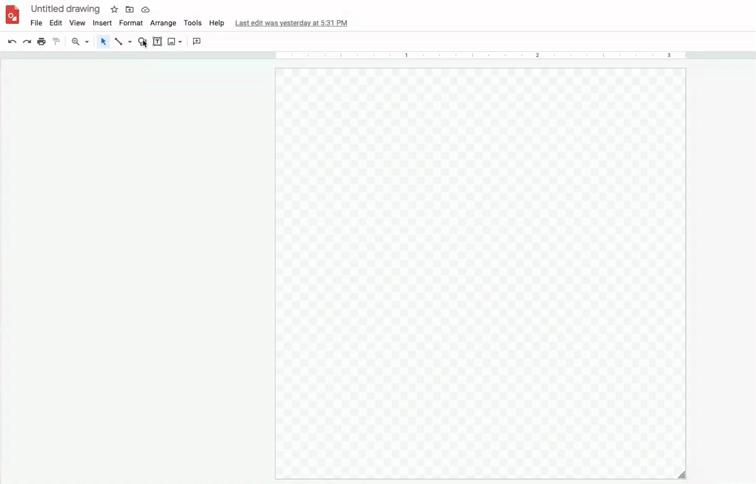Screen dimensions: 756x484
Task: Open the Insert menu
Action: [102, 23]
